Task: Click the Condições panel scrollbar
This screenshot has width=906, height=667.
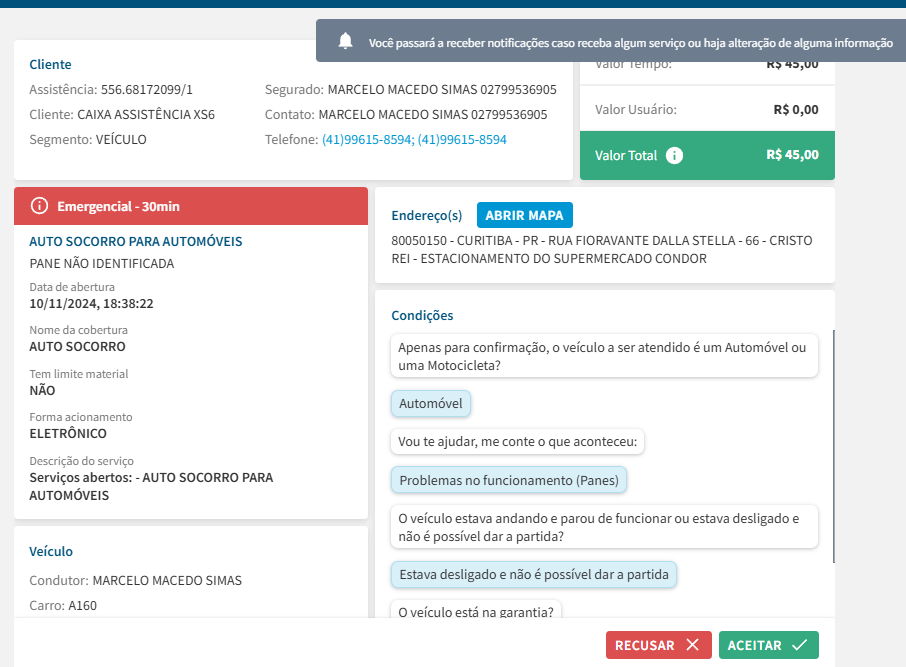Action: (x=833, y=446)
